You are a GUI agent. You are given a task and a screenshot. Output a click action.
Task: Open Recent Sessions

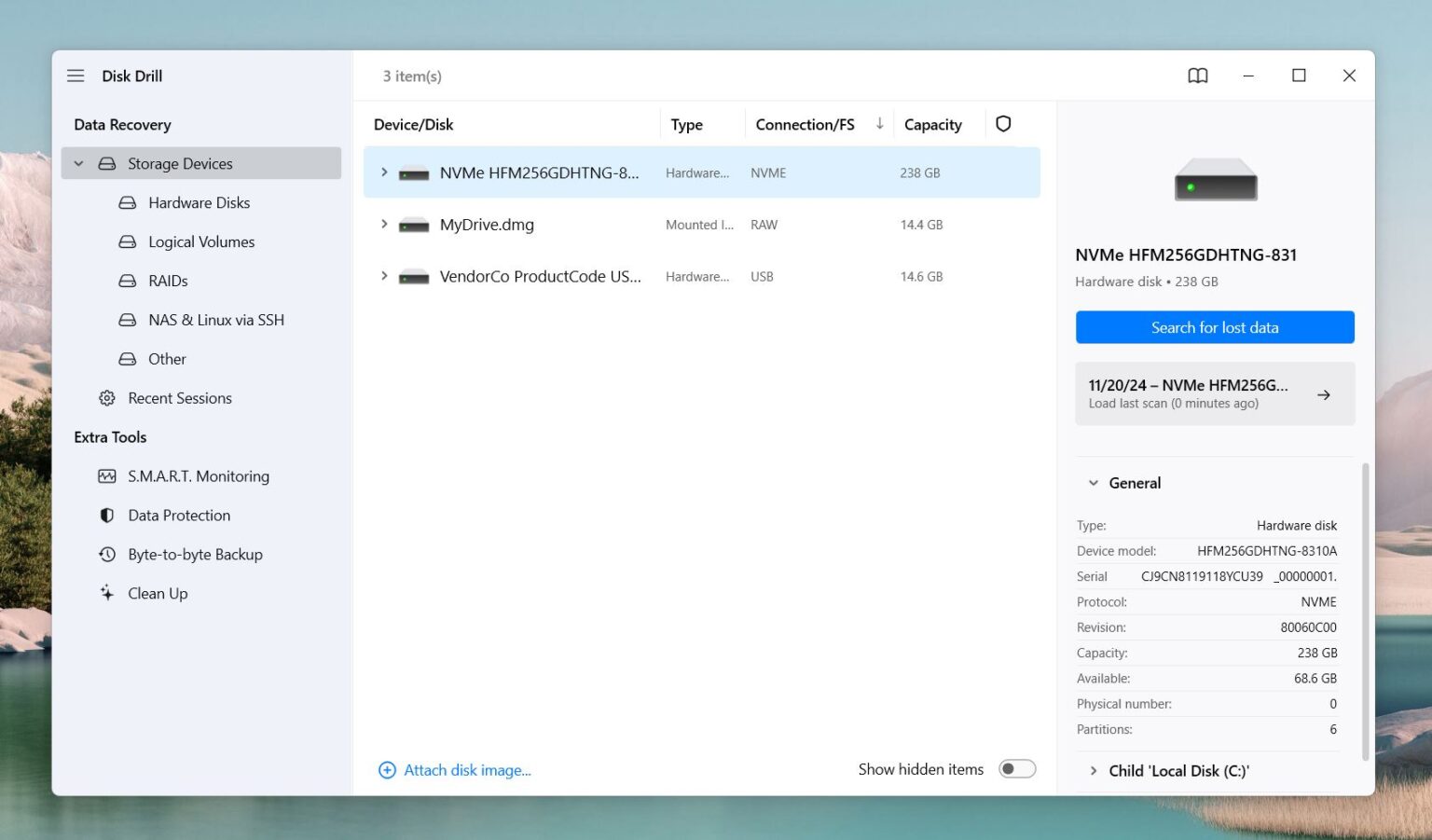(x=179, y=398)
